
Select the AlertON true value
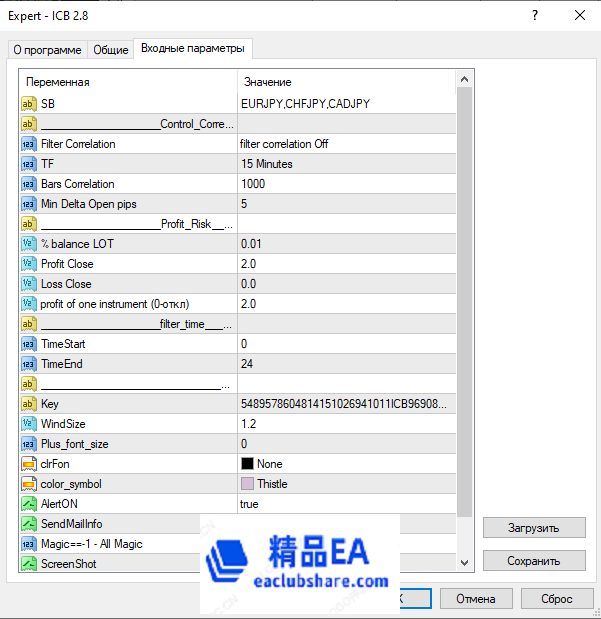point(345,504)
